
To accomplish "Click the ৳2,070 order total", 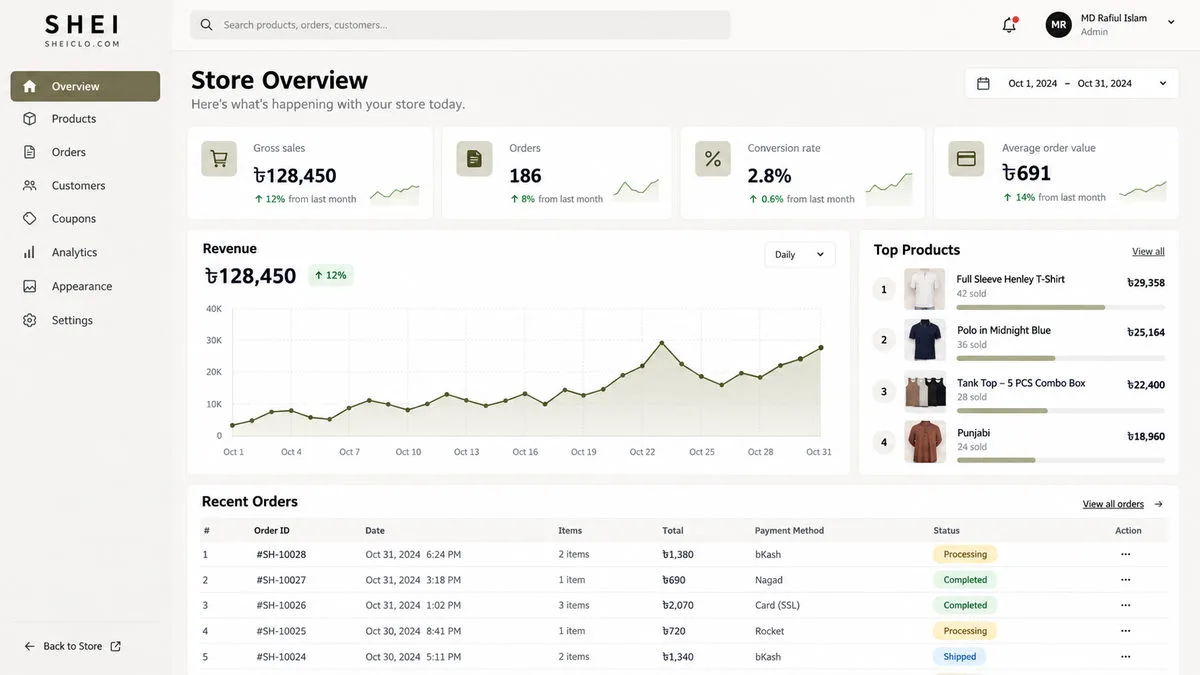I will [x=678, y=605].
